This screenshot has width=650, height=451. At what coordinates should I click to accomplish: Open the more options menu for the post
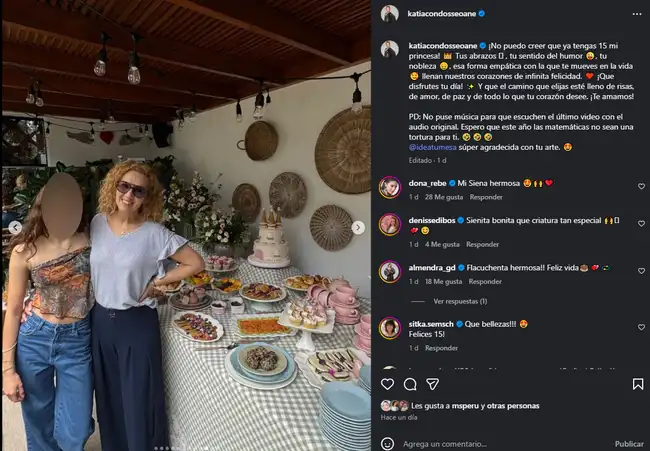(x=637, y=14)
